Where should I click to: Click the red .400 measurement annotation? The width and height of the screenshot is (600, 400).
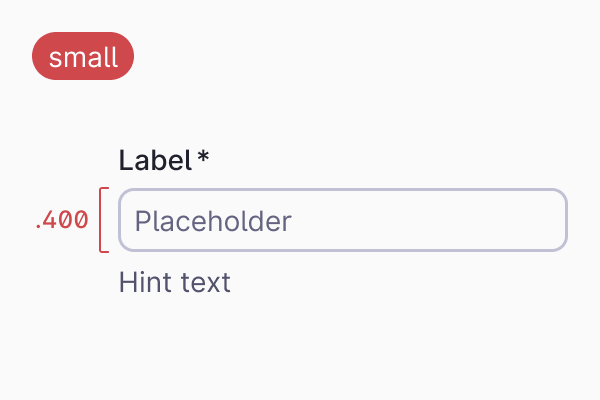[61, 221]
